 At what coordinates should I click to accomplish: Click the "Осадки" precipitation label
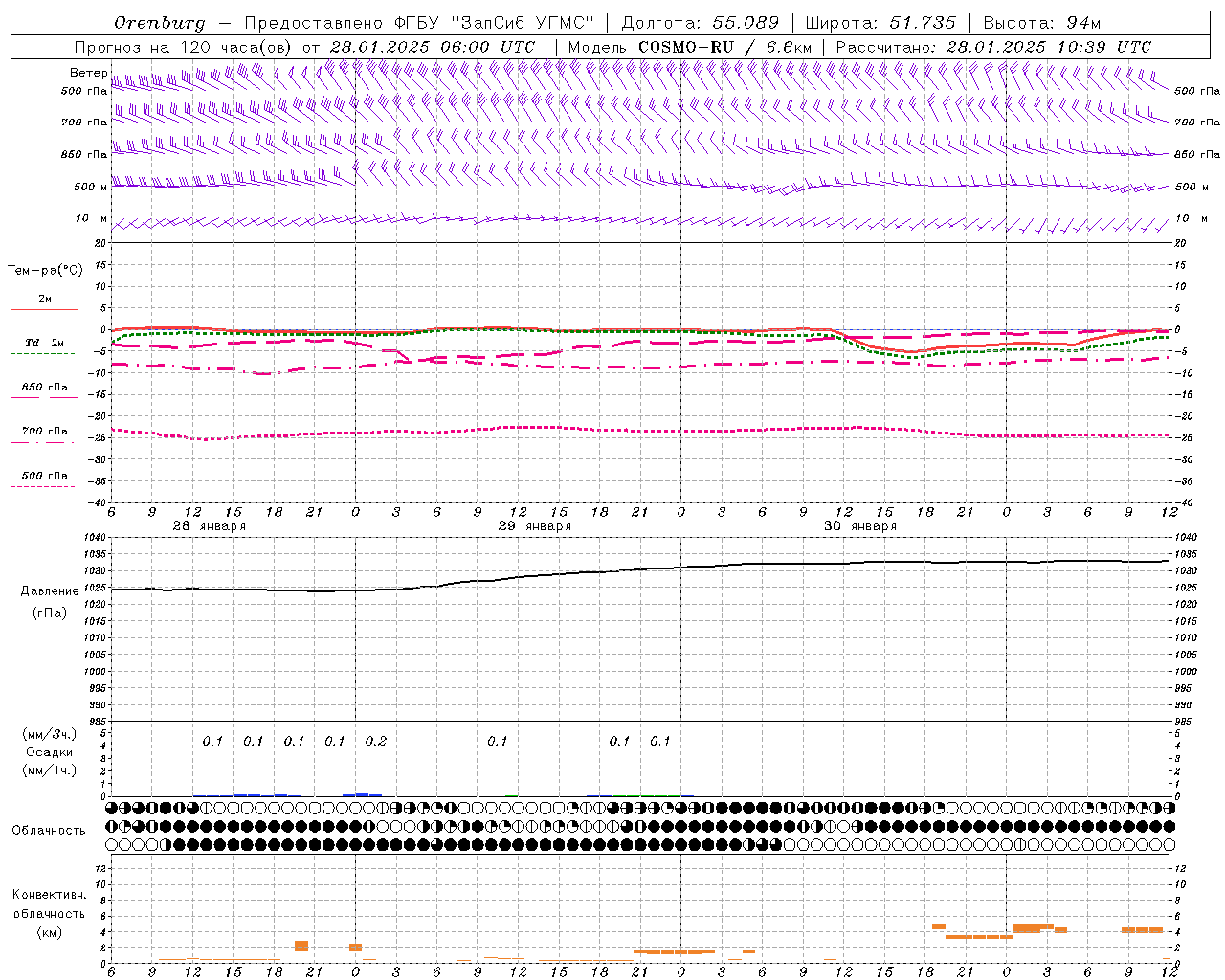pyautogui.click(x=50, y=752)
